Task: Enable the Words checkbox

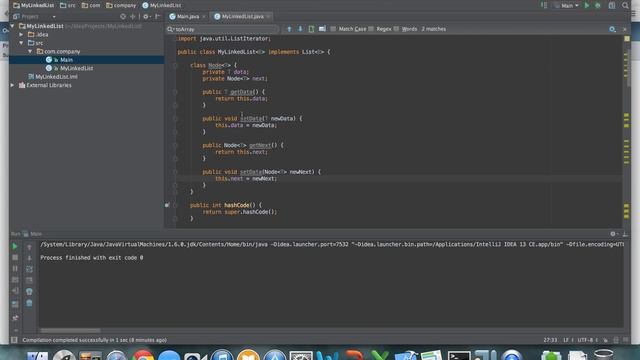Action: click(396, 29)
